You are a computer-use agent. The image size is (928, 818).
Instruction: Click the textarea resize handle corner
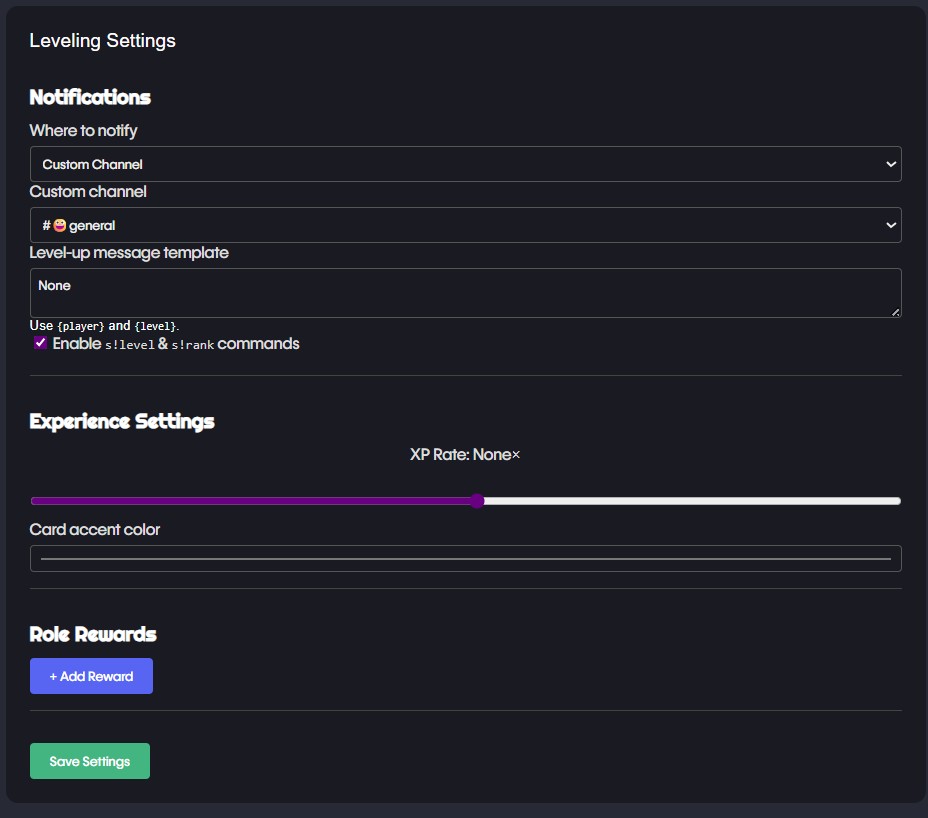(896, 312)
